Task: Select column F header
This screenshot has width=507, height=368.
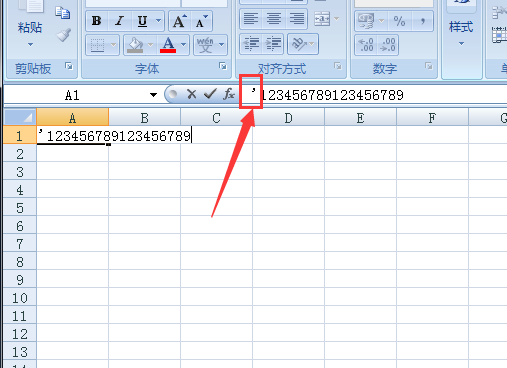Action: pyautogui.click(x=432, y=117)
